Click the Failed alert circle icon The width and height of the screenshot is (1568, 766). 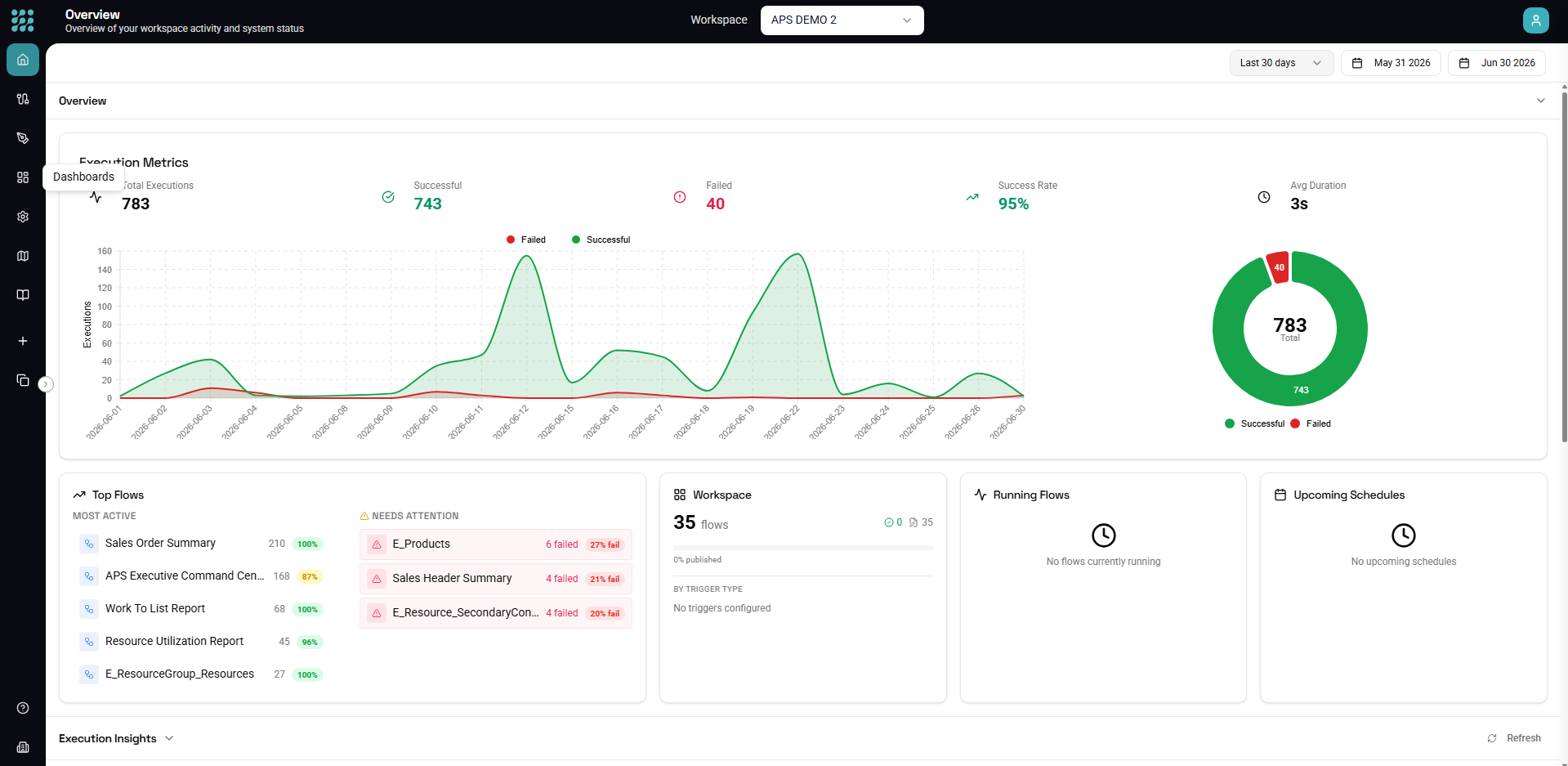coord(680,197)
